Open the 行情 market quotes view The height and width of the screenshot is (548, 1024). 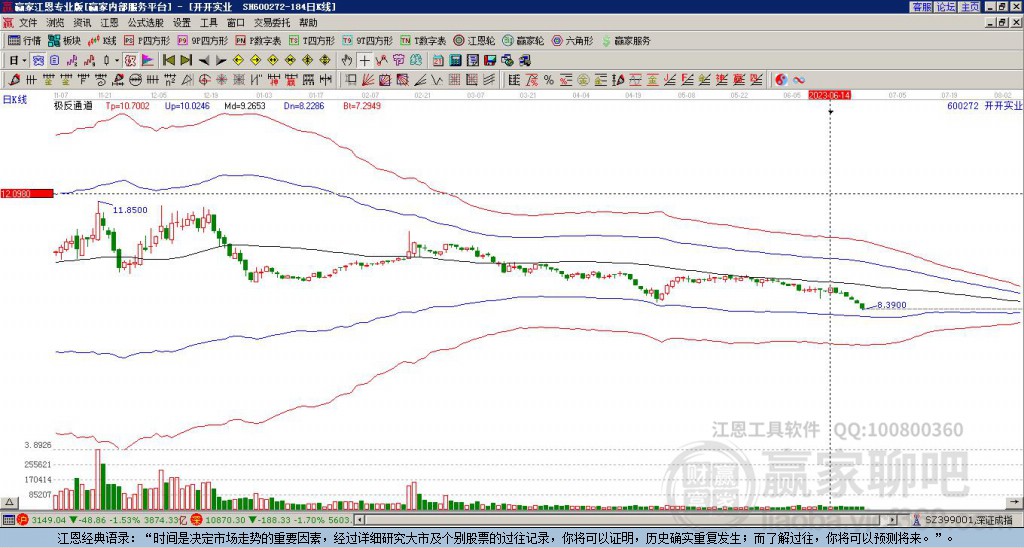pos(24,40)
